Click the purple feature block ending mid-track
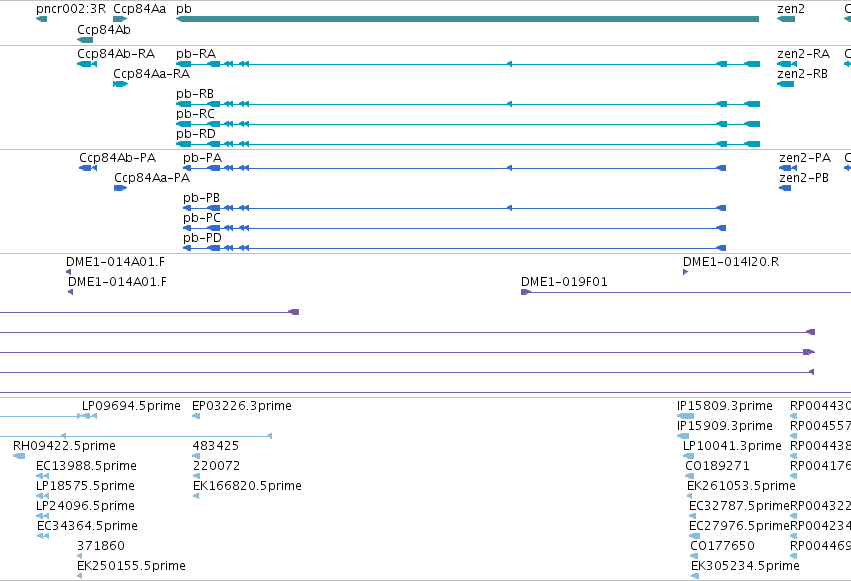This screenshot has height=581, width=851. pos(294,312)
